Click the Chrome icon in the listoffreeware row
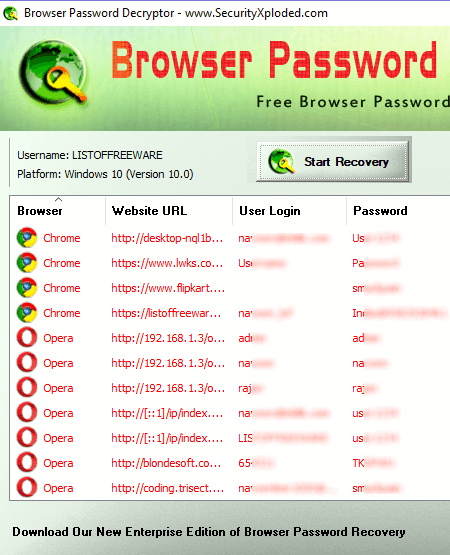Screen dimensions: 450x555 [27, 313]
